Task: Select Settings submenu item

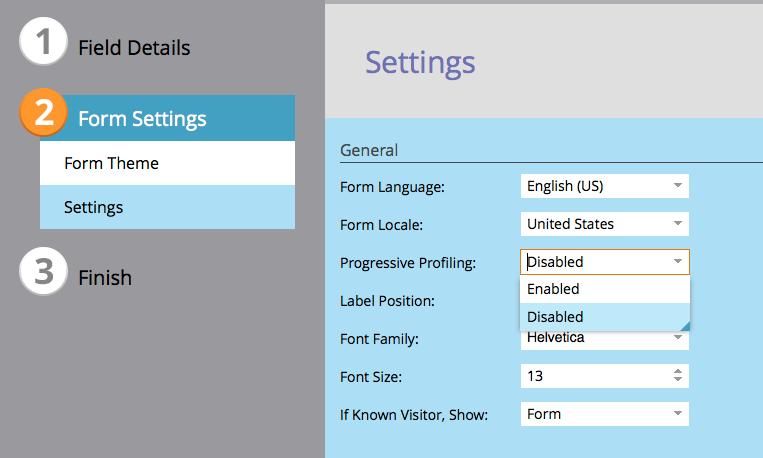Action: tap(93, 207)
